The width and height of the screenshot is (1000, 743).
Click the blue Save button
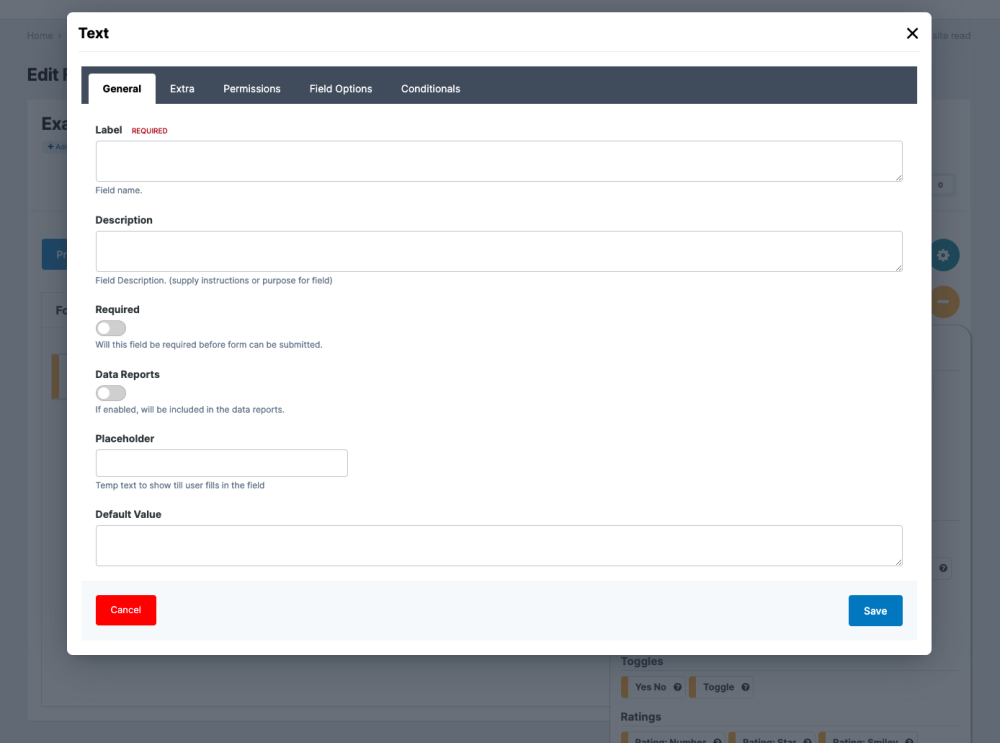click(875, 611)
